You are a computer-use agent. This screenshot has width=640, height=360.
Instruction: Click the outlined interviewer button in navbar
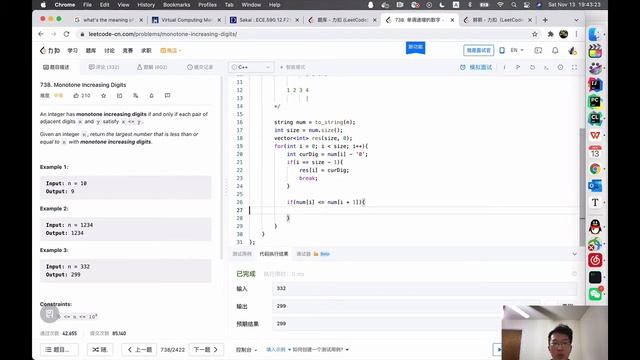point(478,50)
